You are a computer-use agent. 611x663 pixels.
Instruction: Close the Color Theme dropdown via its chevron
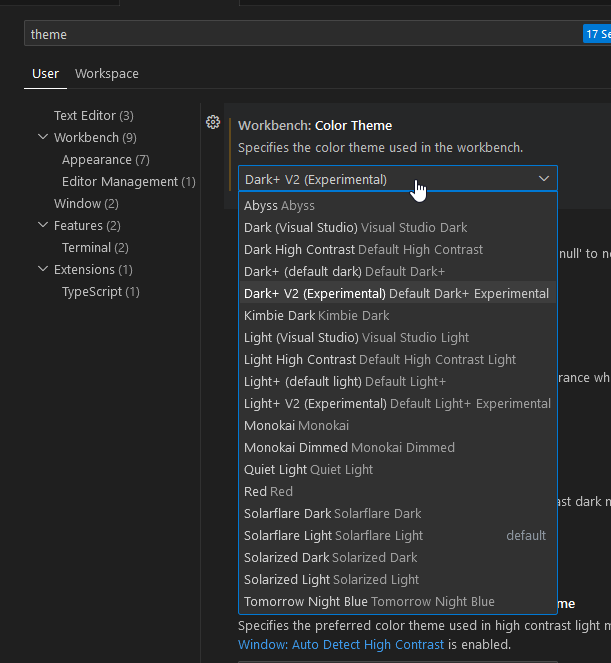[x=544, y=179]
